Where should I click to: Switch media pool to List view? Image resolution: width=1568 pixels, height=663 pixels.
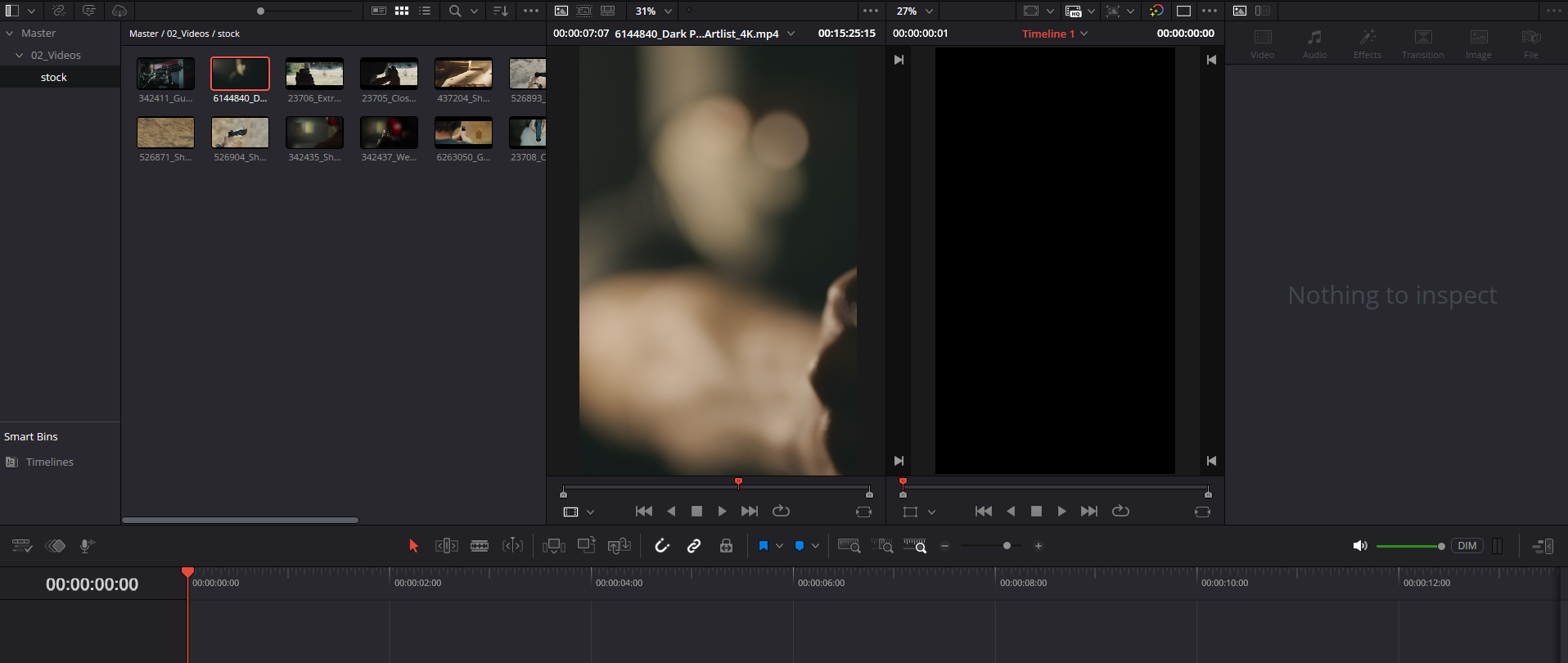click(x=425, y=11)
